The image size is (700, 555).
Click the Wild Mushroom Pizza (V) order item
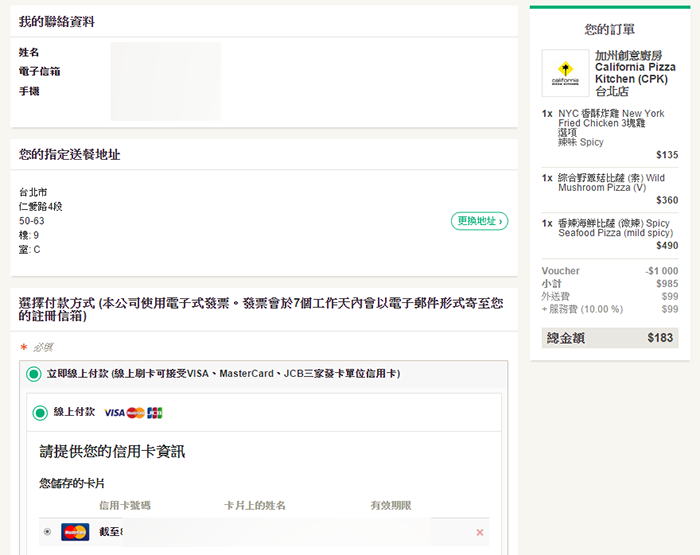click(610, 183)
